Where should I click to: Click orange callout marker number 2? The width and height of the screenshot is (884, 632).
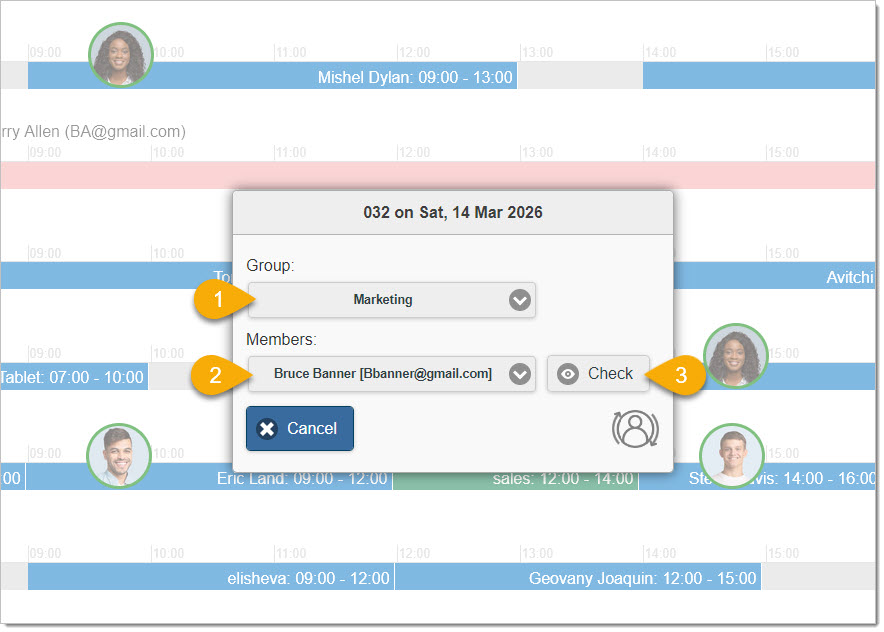[x=216, y=374]
